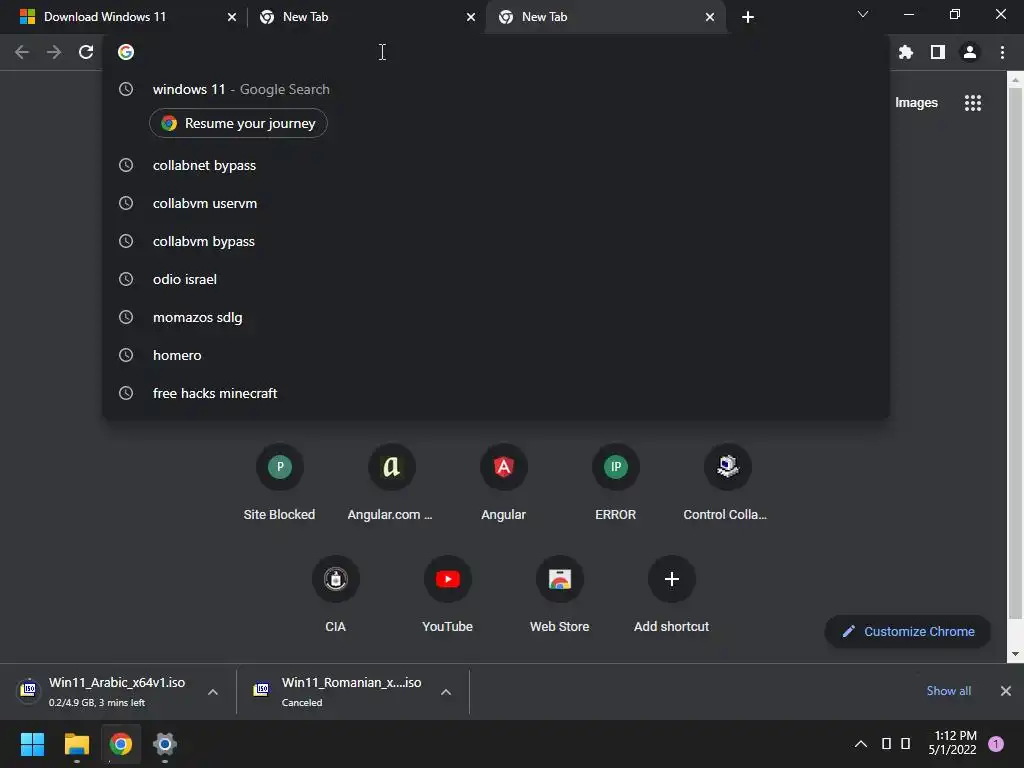Click Resume your journey chip
Viewport: 1024px width, 768px height.
(x=238, y=123)
